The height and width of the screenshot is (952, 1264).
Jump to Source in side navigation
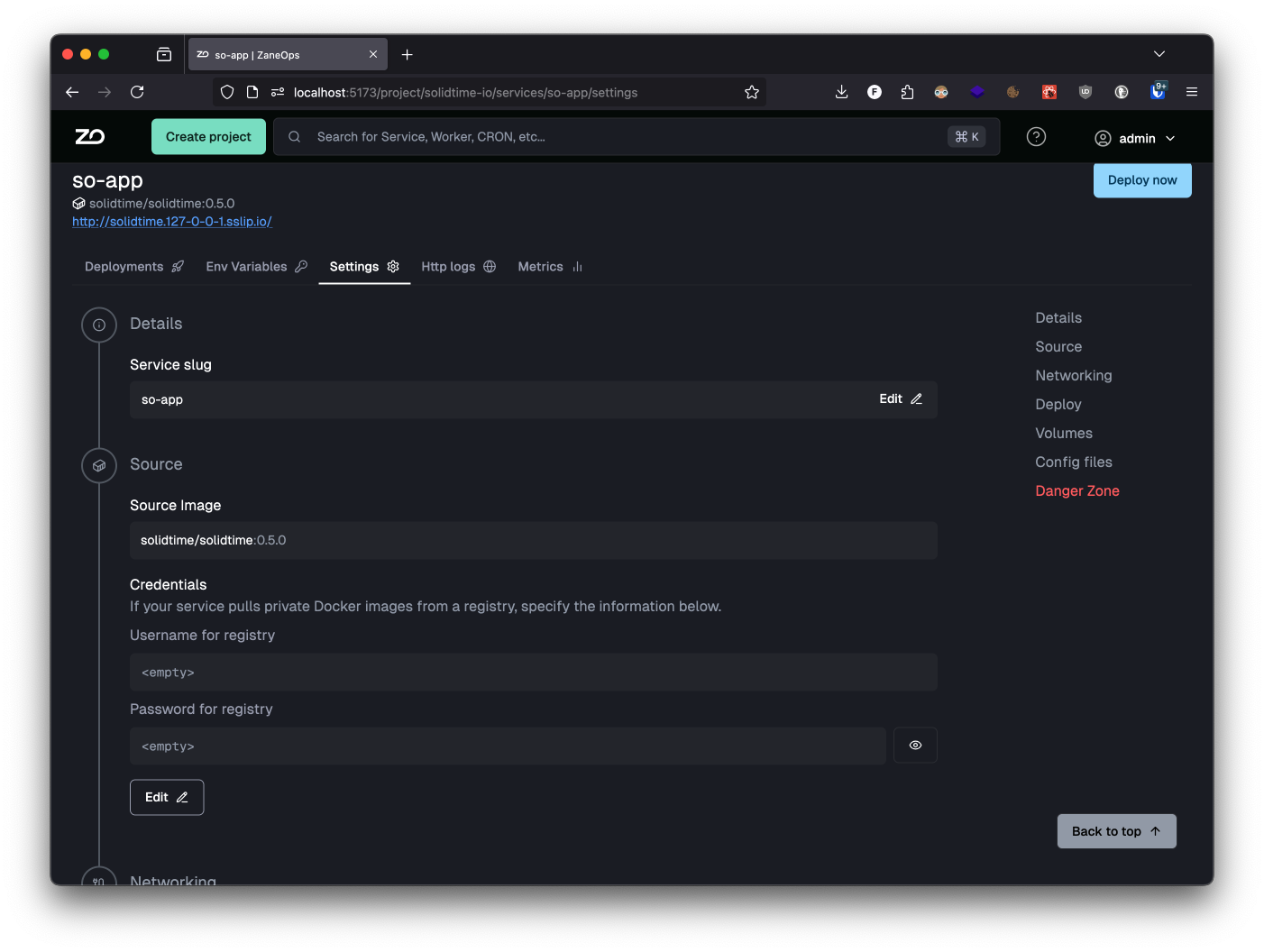pyautogui.click(x=1058, y=347)
